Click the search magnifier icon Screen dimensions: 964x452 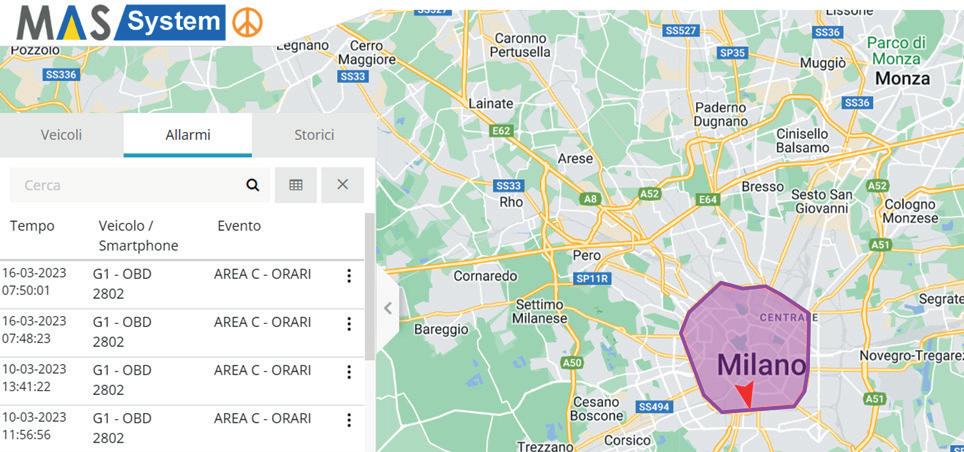coord(253,185)
